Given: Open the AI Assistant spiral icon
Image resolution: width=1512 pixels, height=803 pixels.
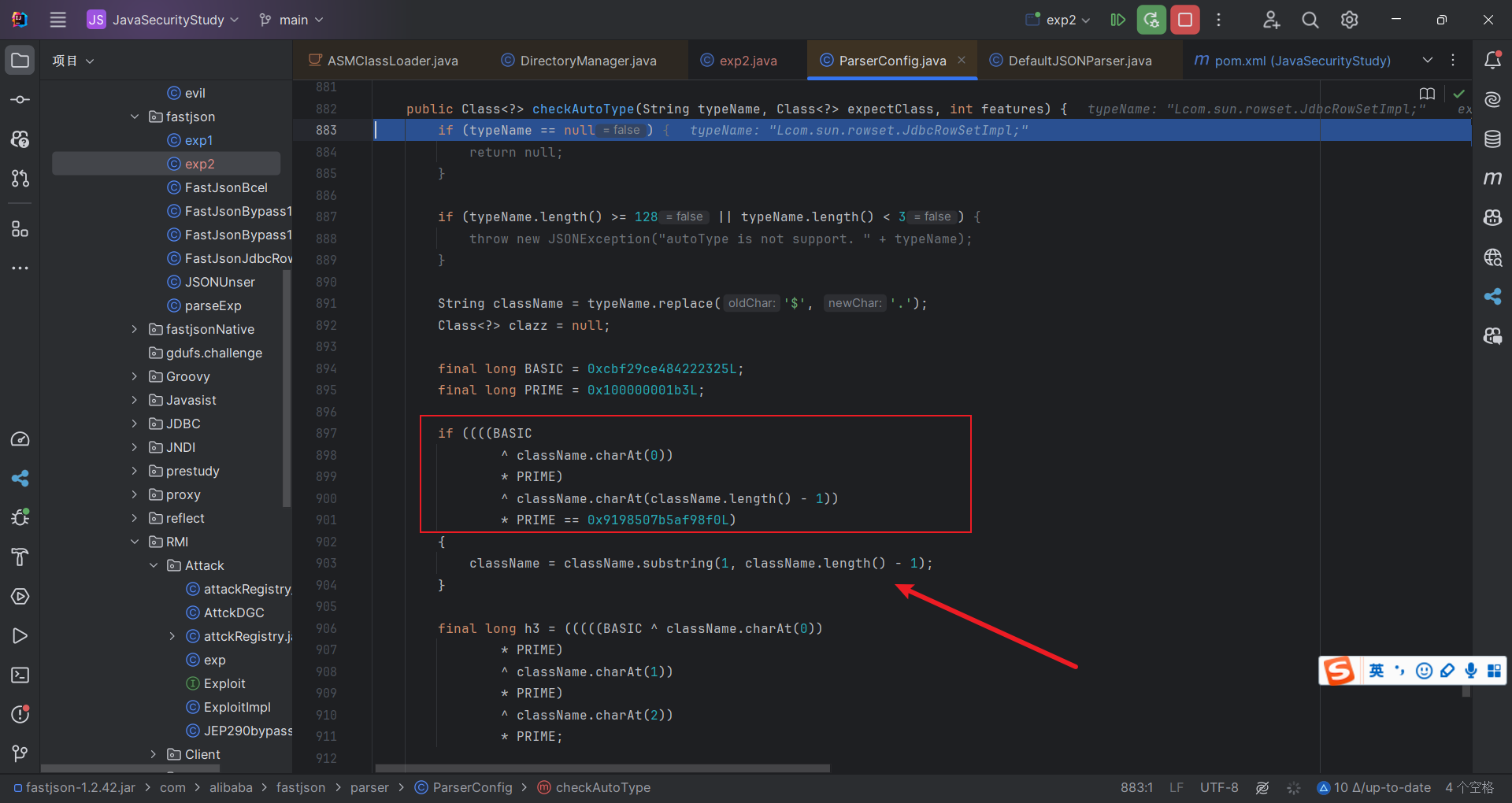Looking at the screenshot, I should [1492, 99].
